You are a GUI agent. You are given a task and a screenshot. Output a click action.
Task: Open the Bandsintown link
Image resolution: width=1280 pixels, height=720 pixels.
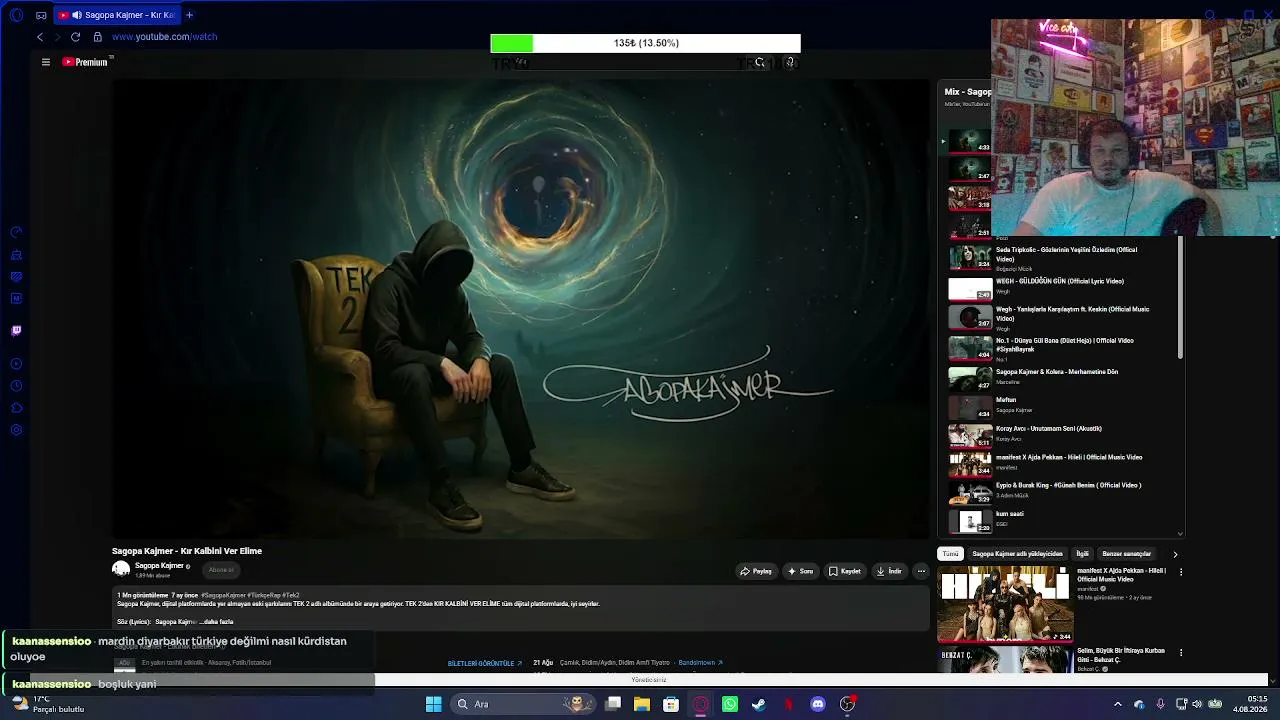700,663
